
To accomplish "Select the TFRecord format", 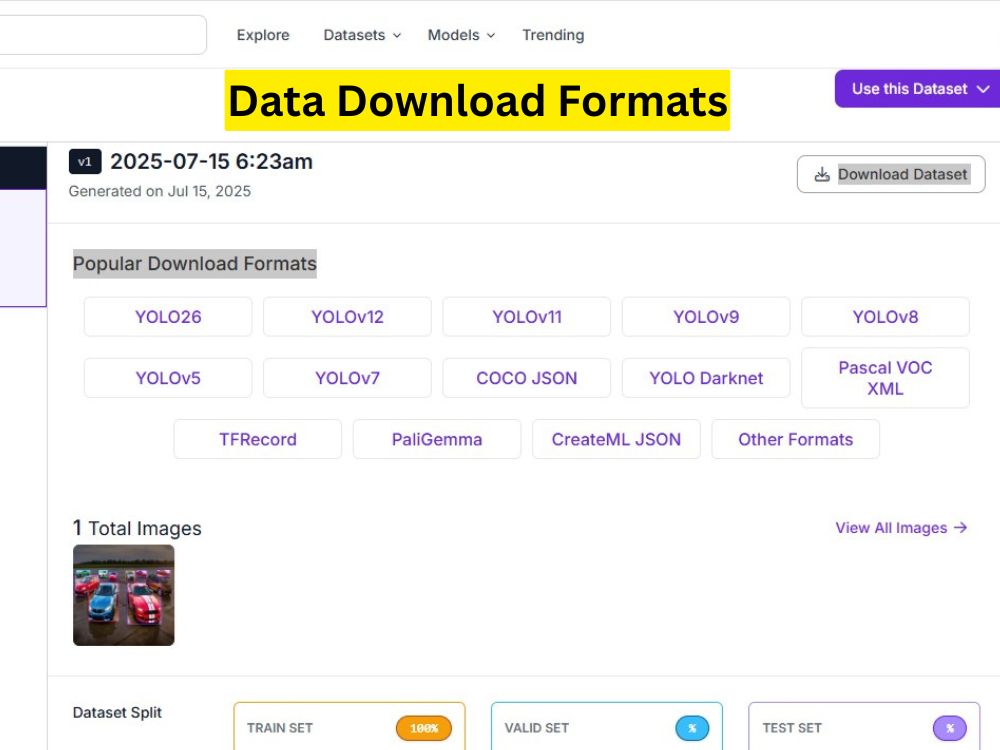I will (258, 439).
